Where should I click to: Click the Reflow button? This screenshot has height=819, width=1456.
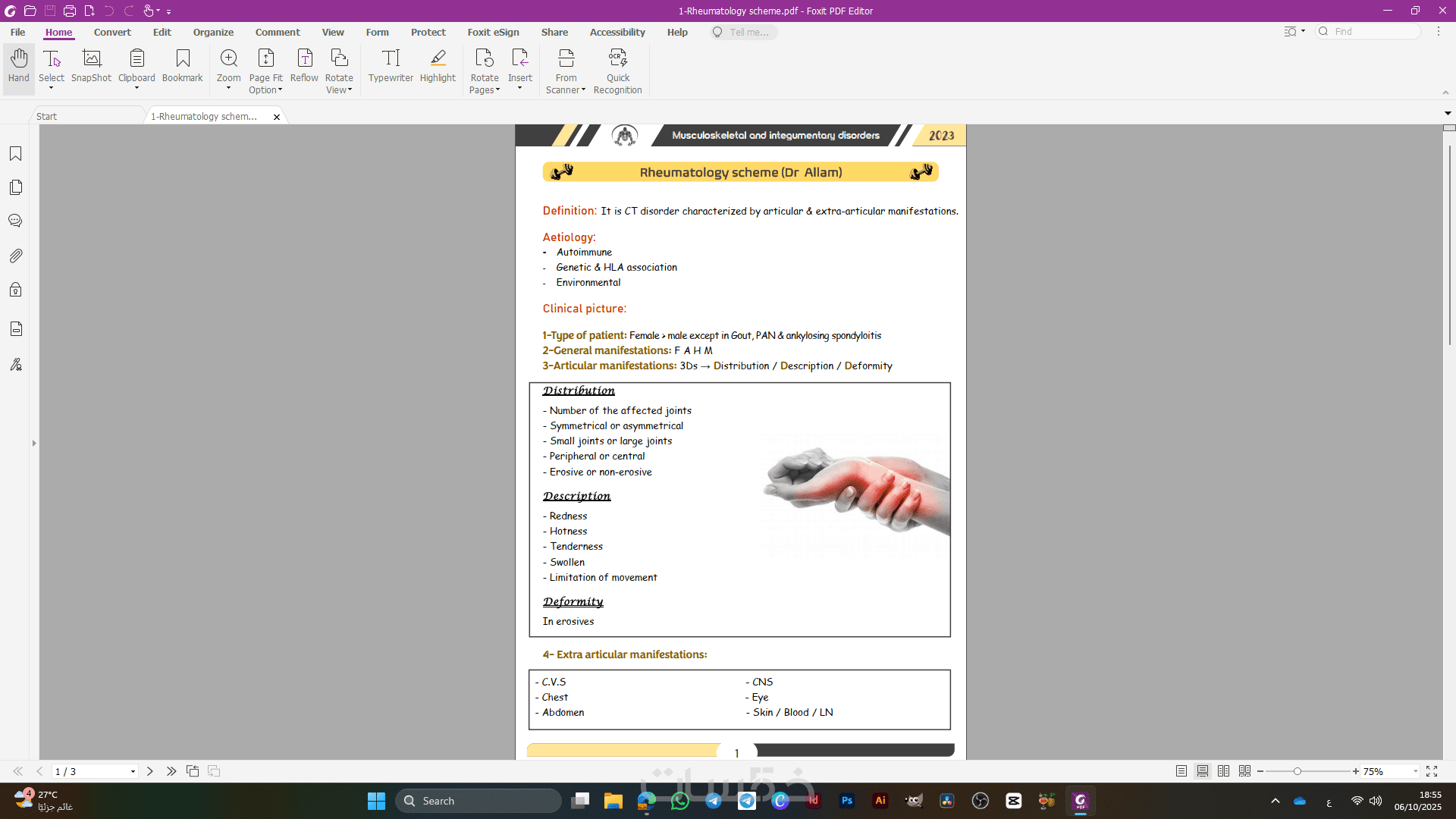[304, 66]
